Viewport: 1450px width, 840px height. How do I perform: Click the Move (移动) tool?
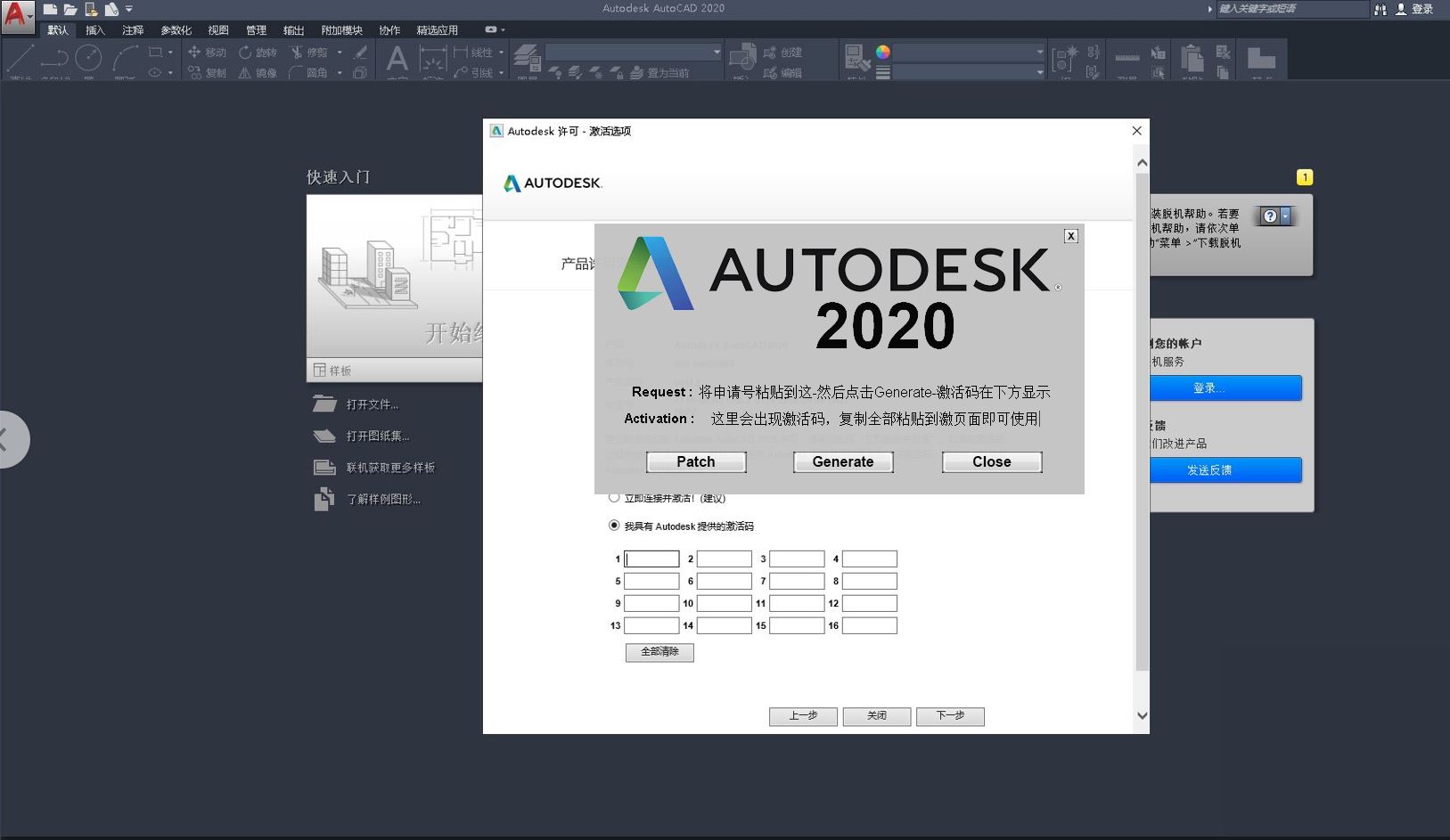pos(207,53)
